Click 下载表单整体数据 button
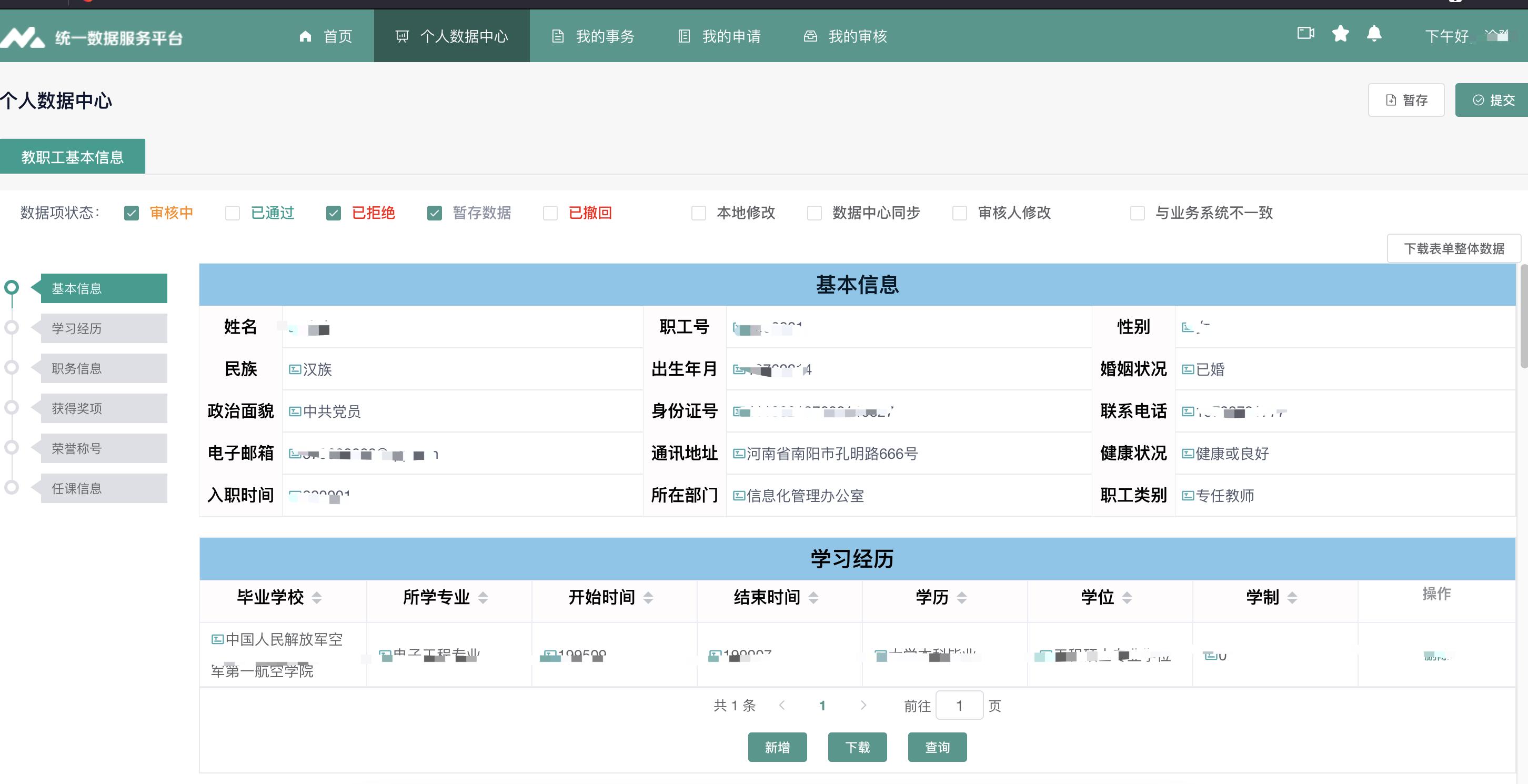The image size is (1528, 784). pyautogui.click(x=1454, y=248)
